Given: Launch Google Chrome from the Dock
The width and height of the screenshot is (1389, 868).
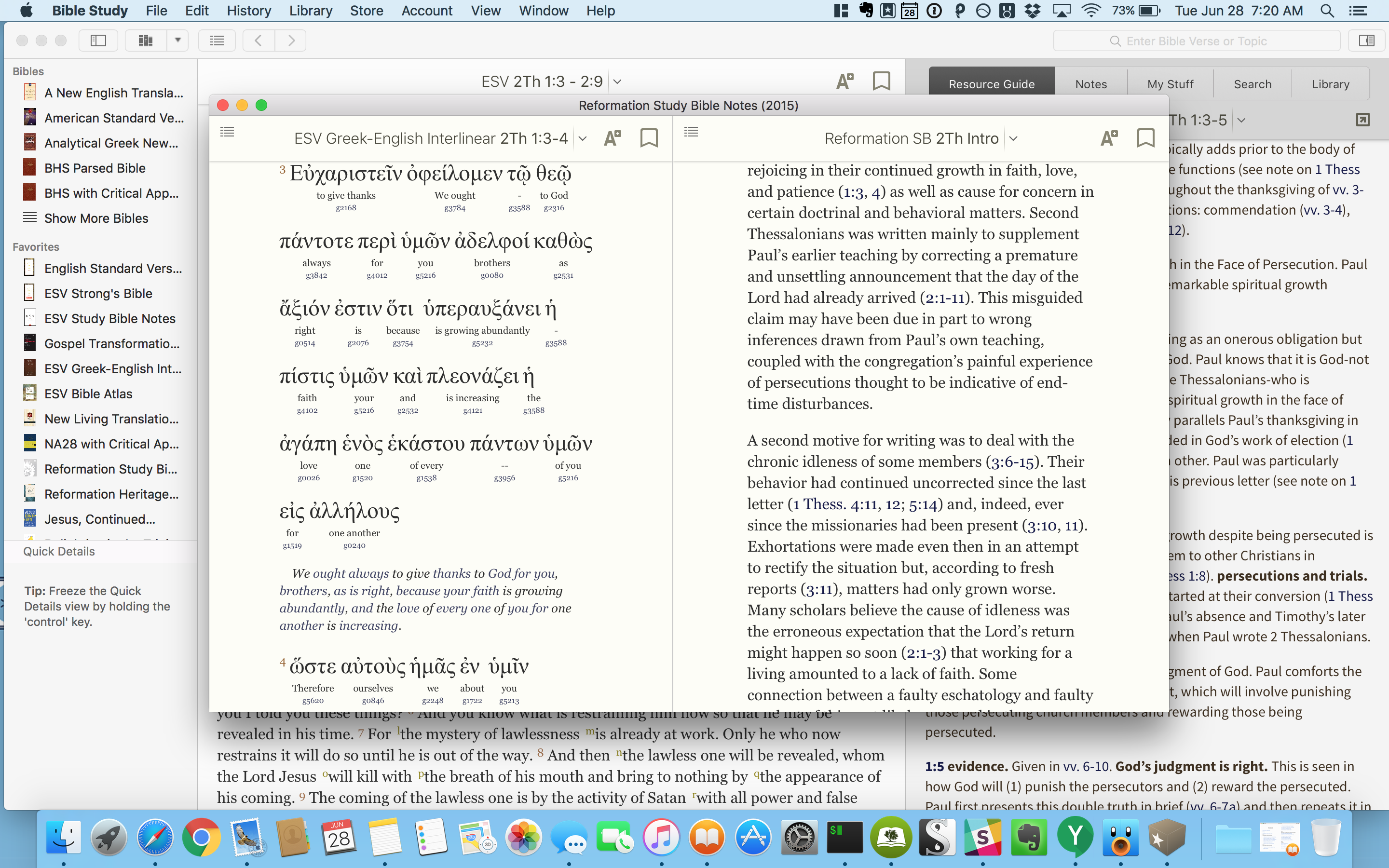Looking at the screenshot, I should point(201,838).
